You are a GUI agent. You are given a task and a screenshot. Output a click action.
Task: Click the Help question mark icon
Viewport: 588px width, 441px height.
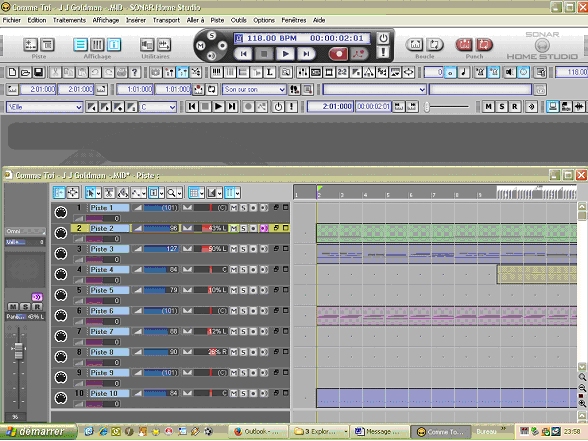pos(135,72)
